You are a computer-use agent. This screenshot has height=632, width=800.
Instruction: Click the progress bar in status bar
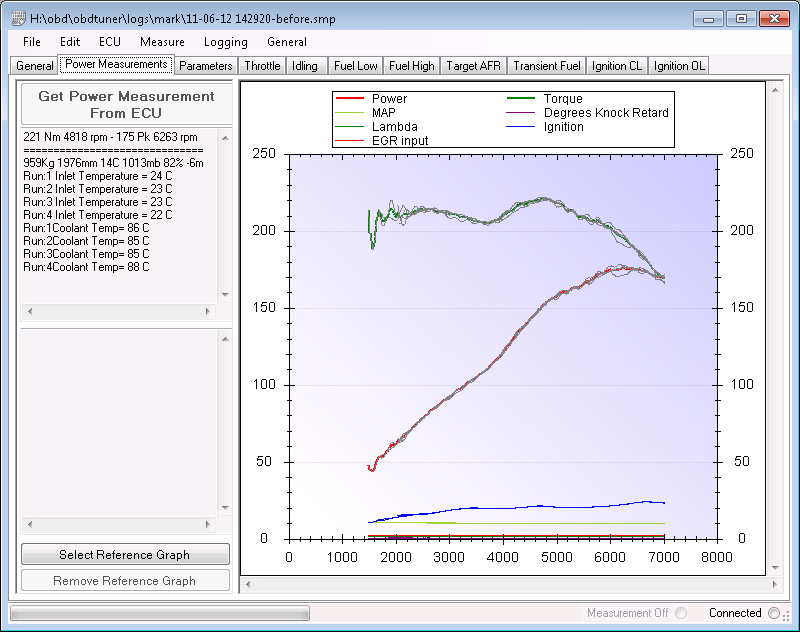click(160, 613)
